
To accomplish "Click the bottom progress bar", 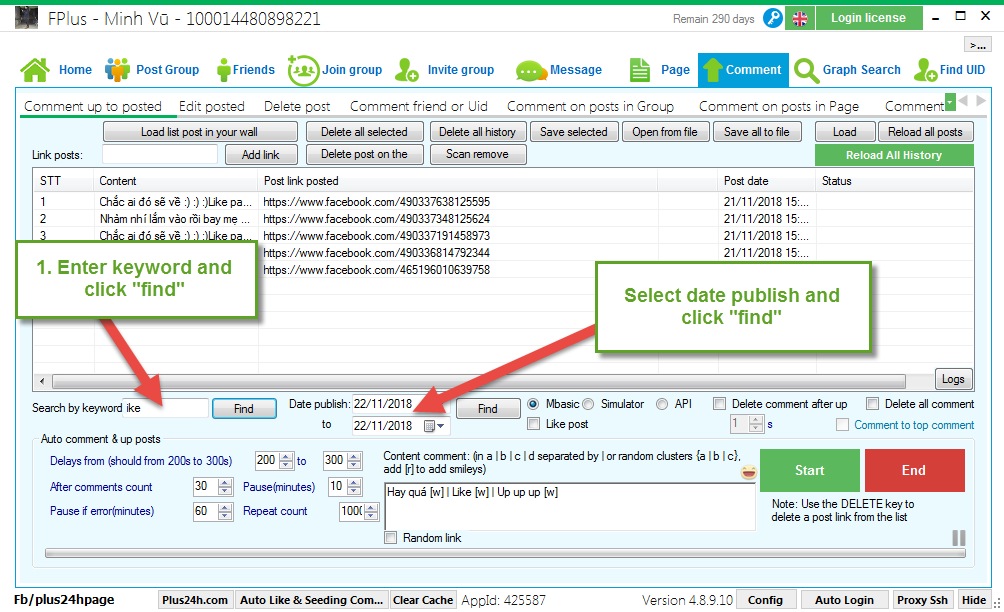I will coord(505,553).
